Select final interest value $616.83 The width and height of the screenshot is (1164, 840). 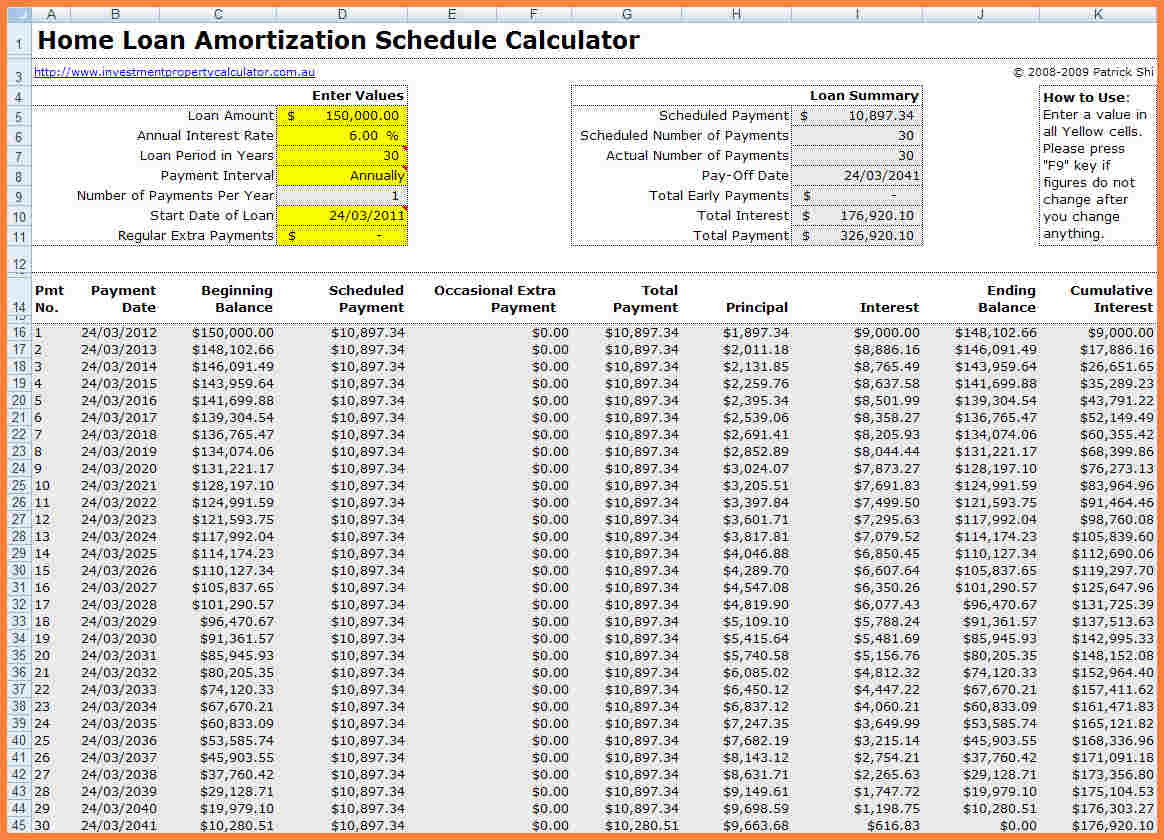pyautogui.click(x=893, y=826)
